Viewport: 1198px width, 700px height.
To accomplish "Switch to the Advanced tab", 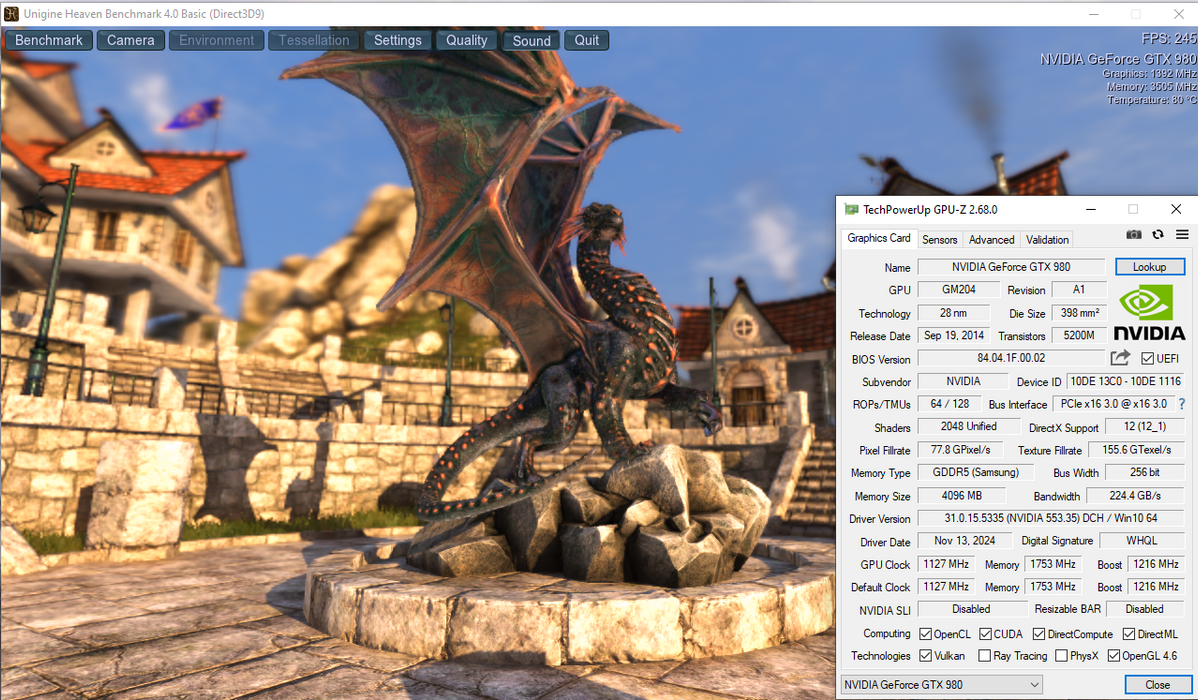I will [991, 240].
